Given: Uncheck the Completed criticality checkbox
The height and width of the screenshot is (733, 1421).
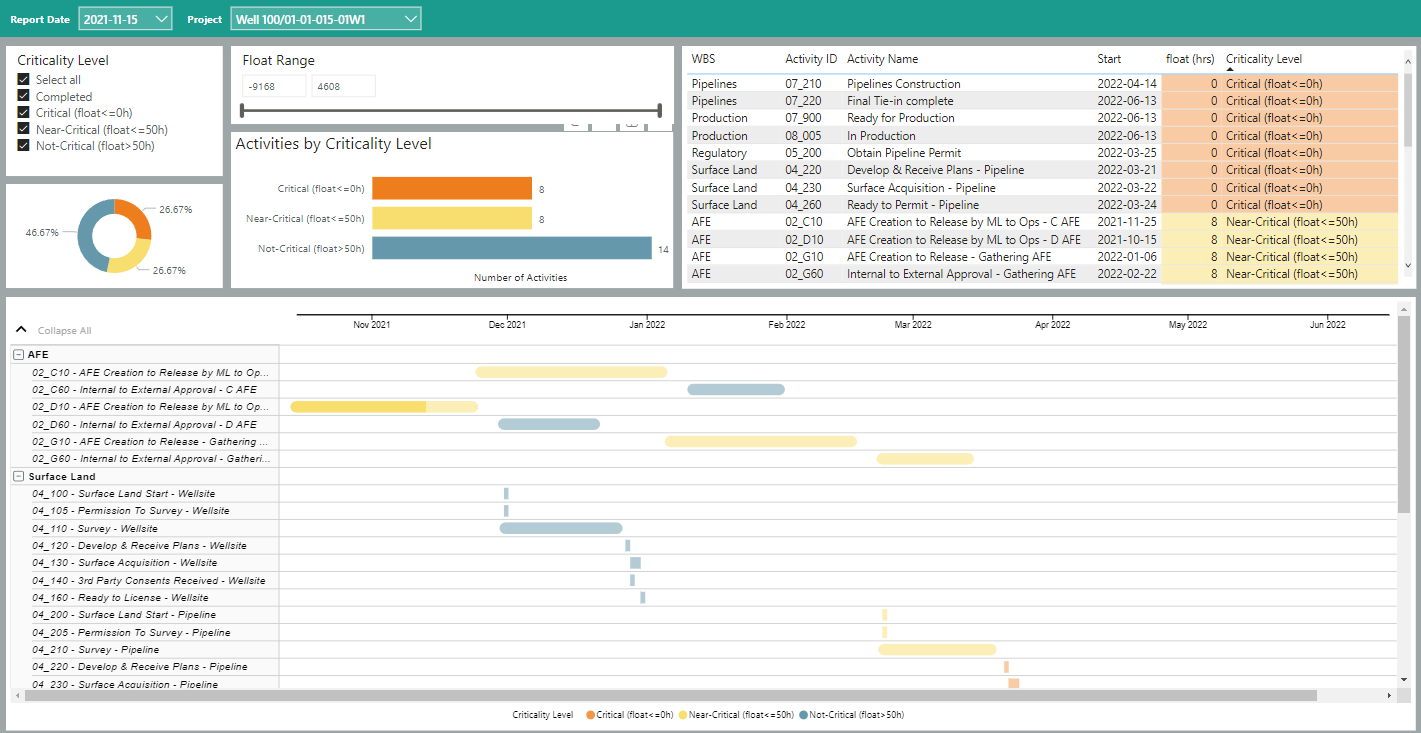Looking at the screenshot, I should [24, 97].
